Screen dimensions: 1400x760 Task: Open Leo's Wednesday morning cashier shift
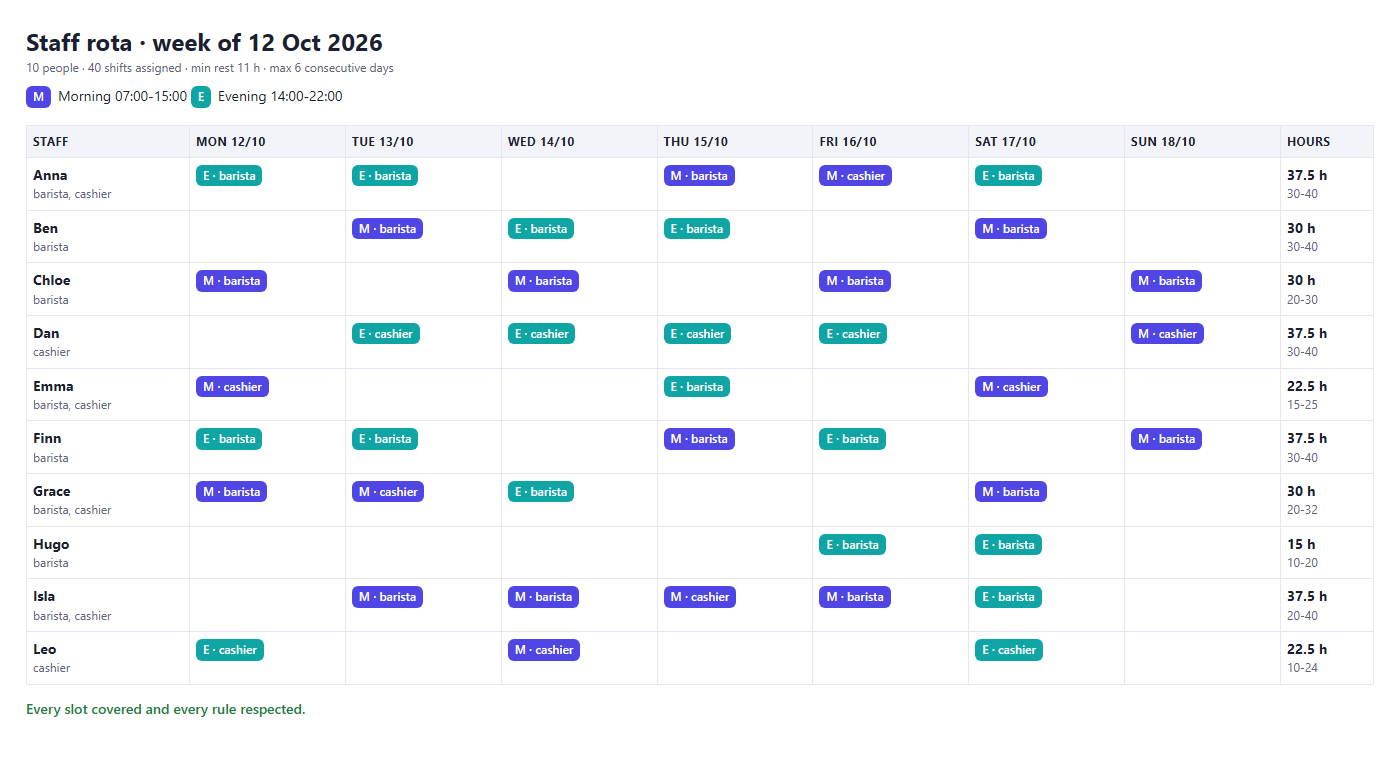point(544,650)
